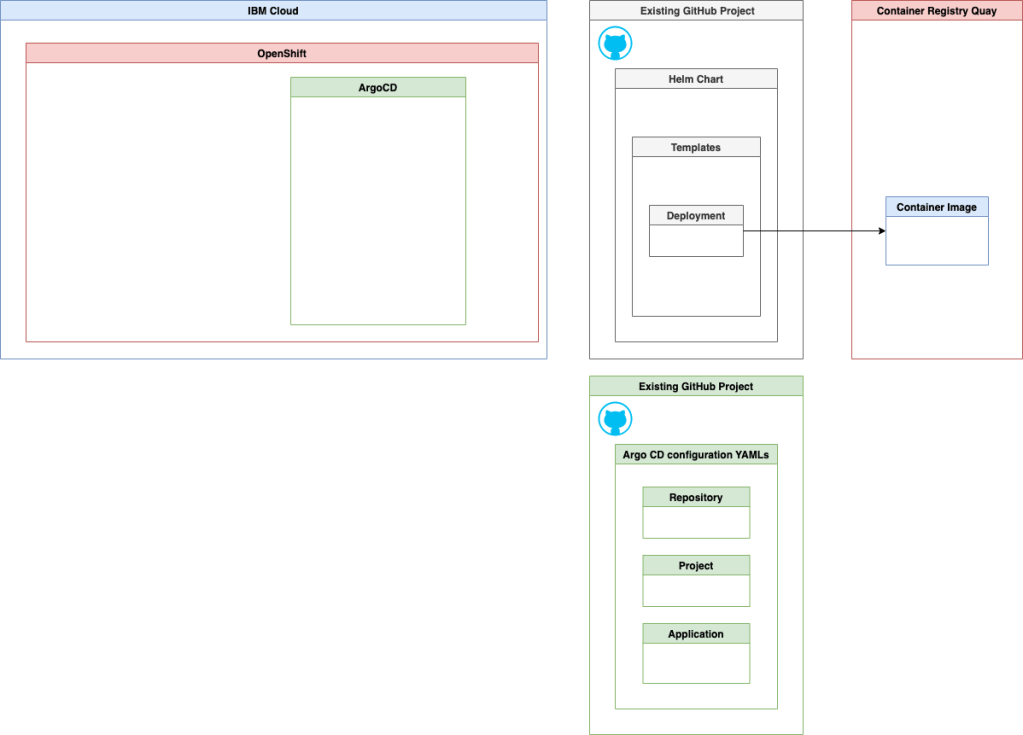Click the Argo CD configuration YAMLs title

(x=696, y=454)
